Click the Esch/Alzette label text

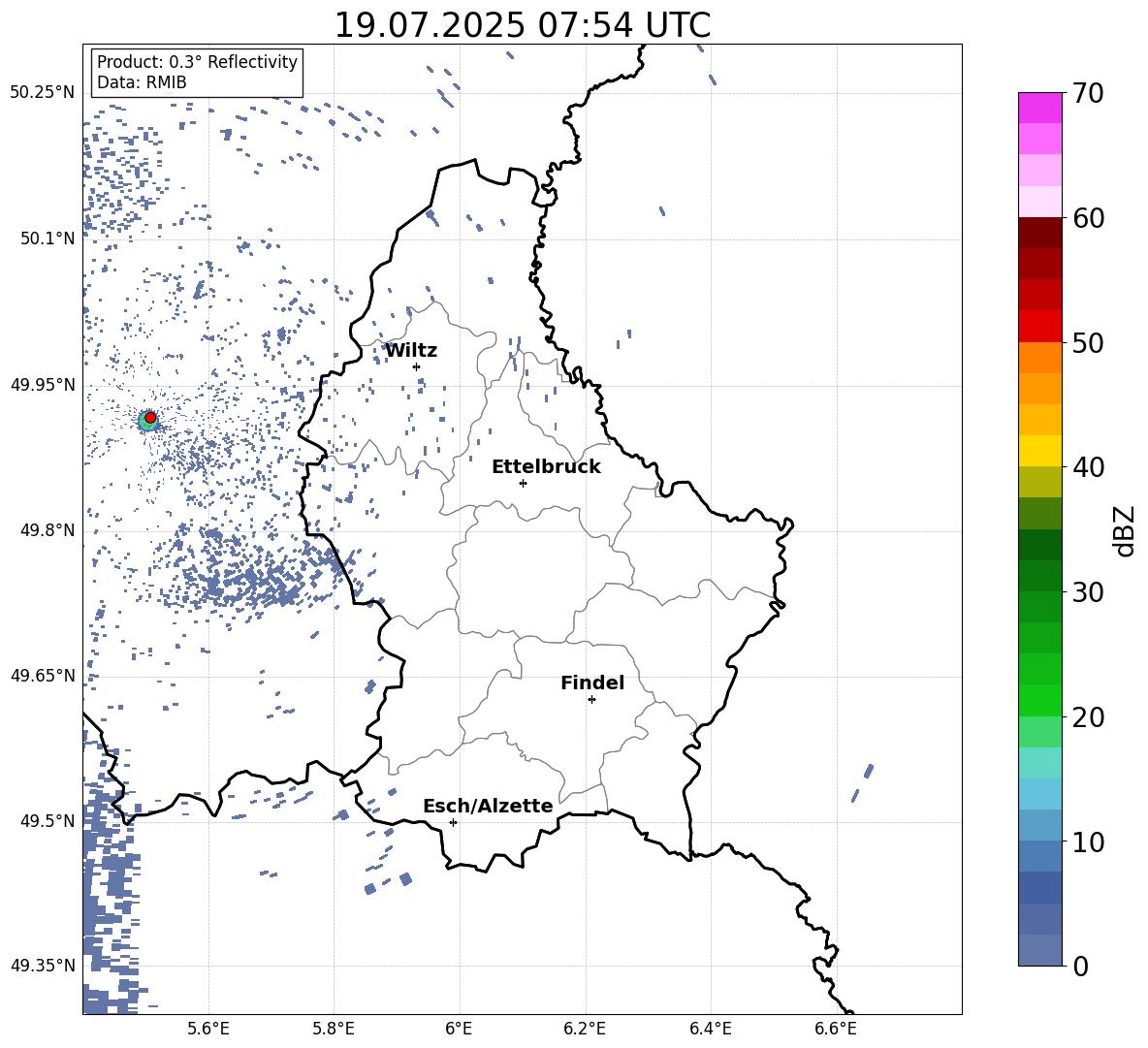coord(488,806)
